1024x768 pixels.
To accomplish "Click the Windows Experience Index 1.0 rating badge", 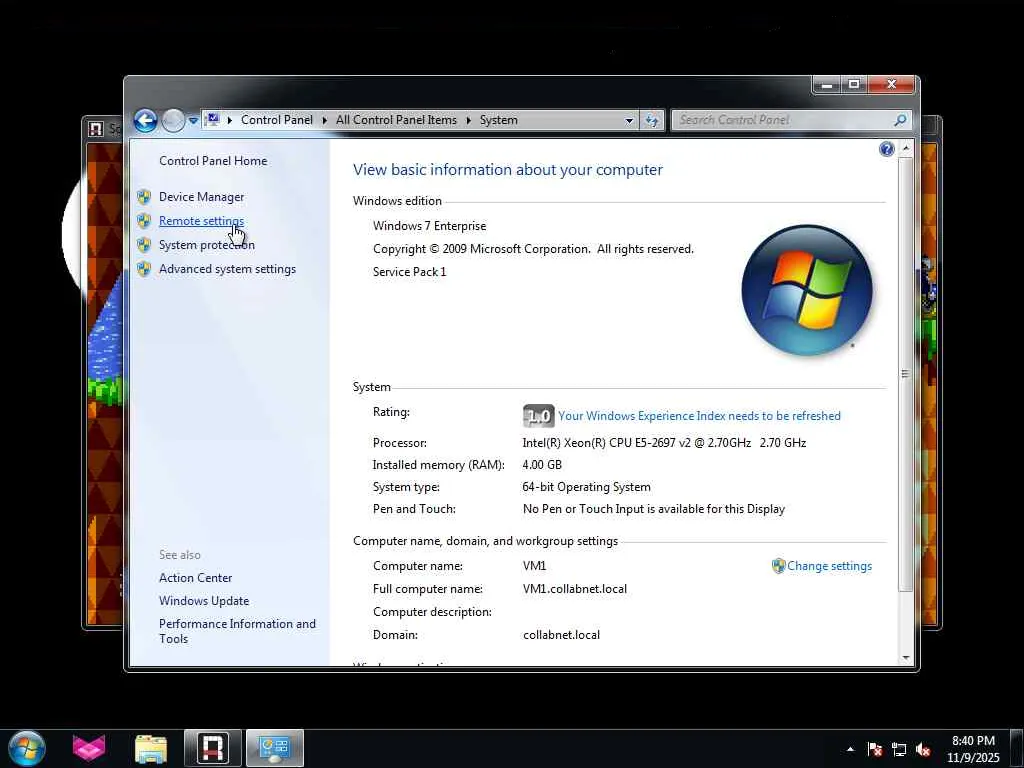I will [x=538, y=416].
